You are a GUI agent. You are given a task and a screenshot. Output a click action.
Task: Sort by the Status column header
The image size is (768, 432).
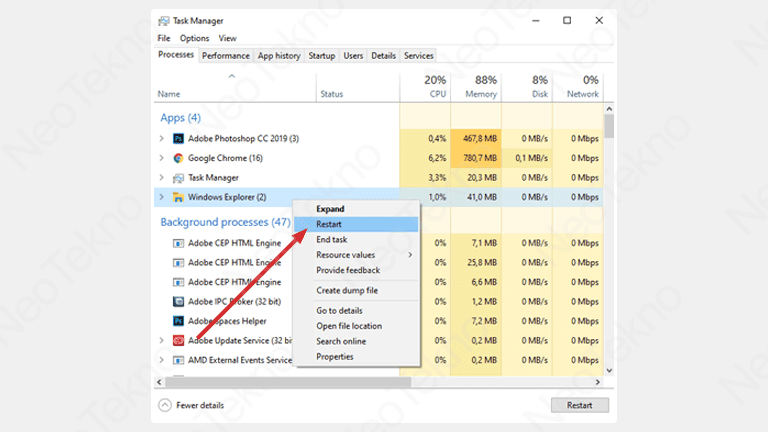point(358,87)
